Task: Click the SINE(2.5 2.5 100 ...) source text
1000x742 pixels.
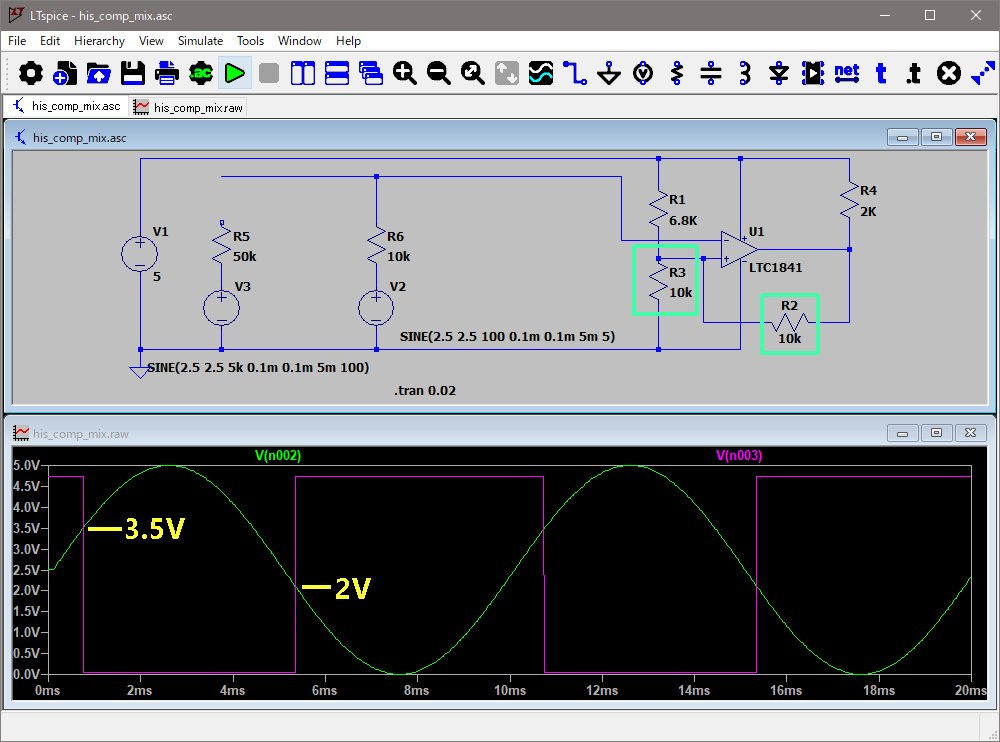Action: pyautogui.click(x=508, y=336)
